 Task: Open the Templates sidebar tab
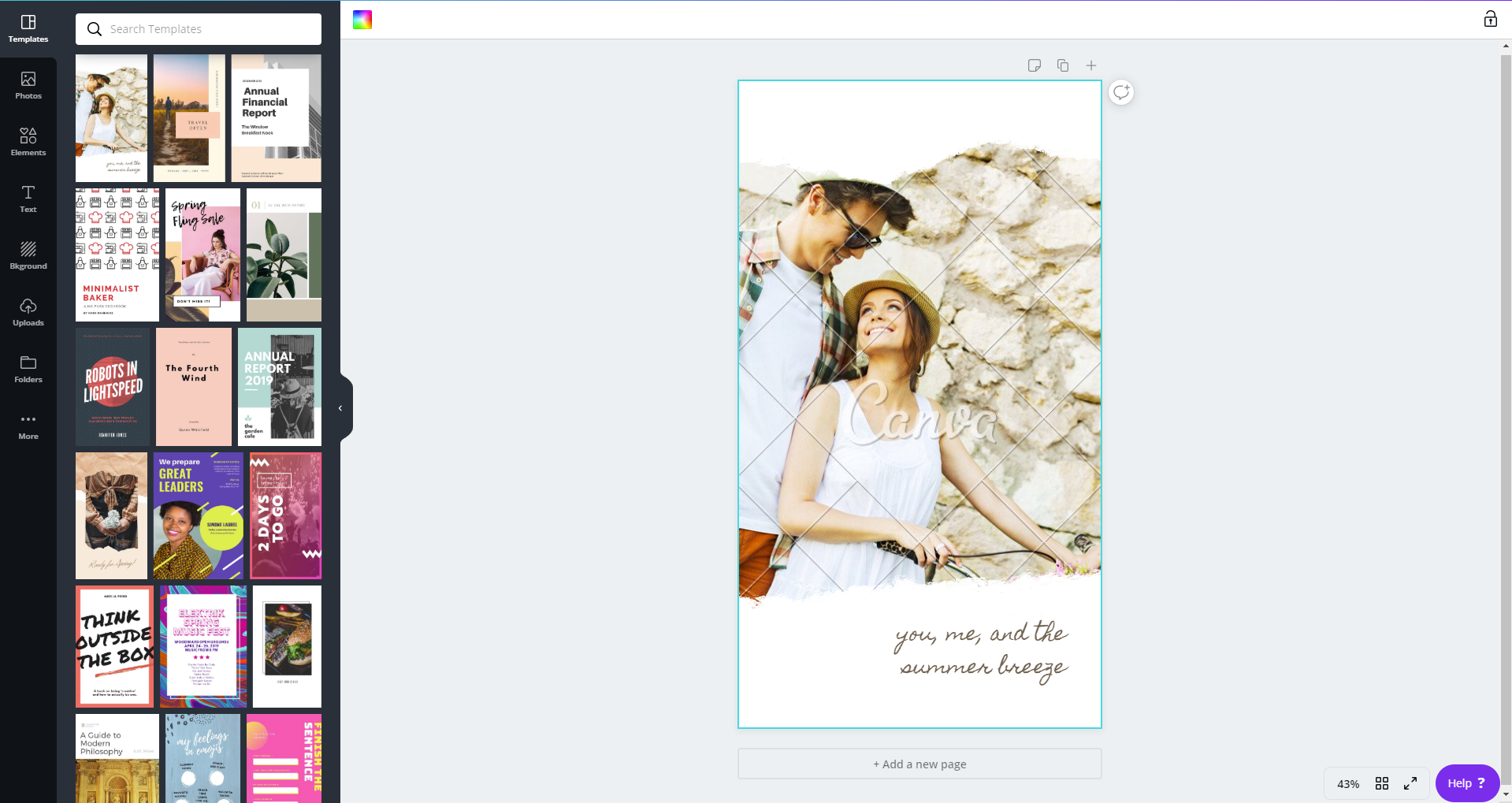(28, 28)
